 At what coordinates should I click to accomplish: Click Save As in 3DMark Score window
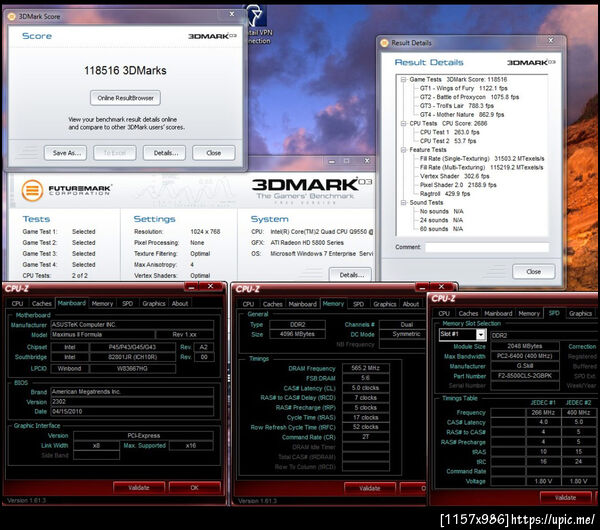click(x=65, y=153)
